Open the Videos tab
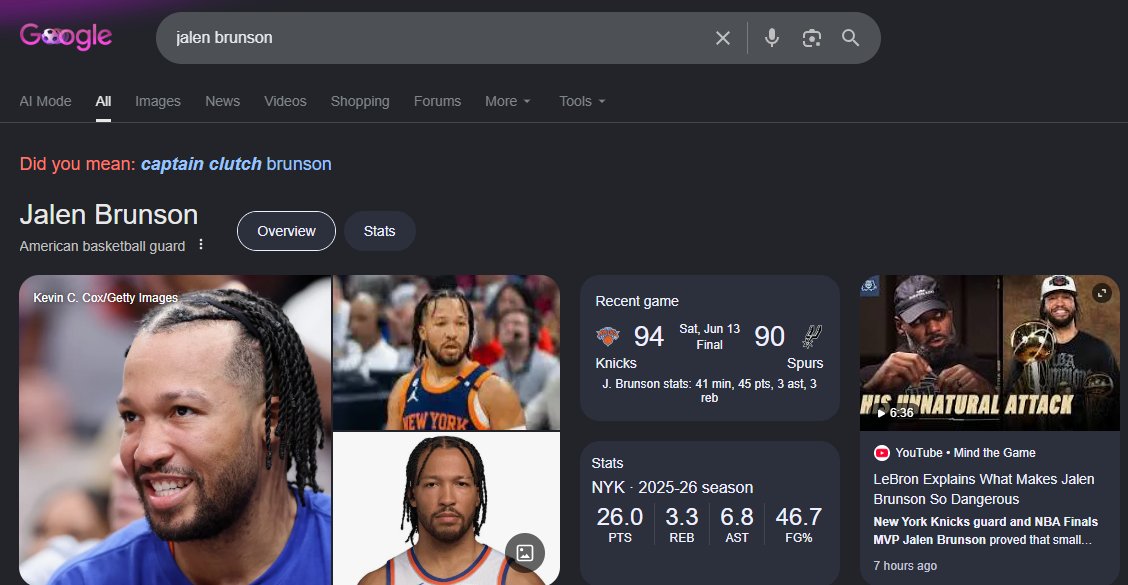Viewport: 1128px width, 585px height. (x=285, y=101)
